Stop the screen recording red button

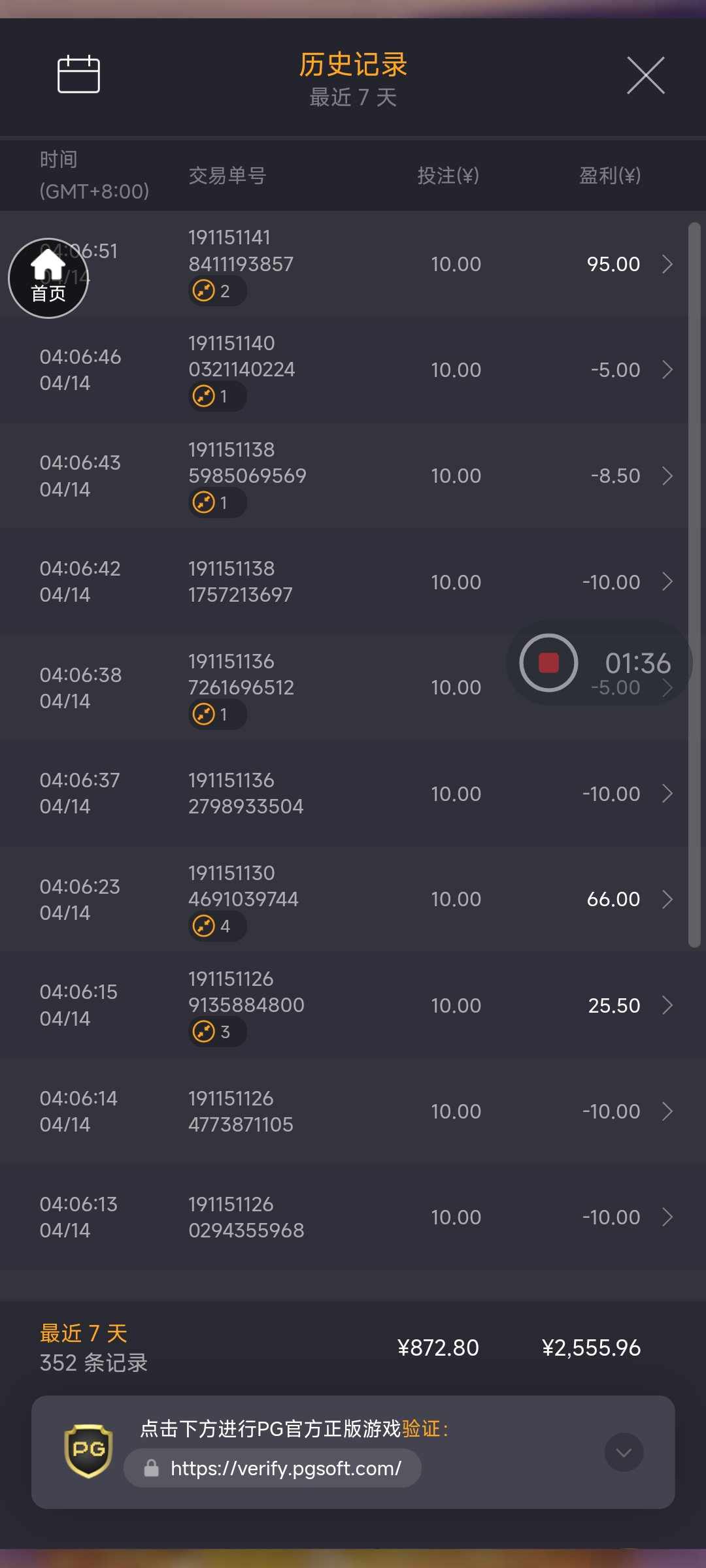pos(548,662)
